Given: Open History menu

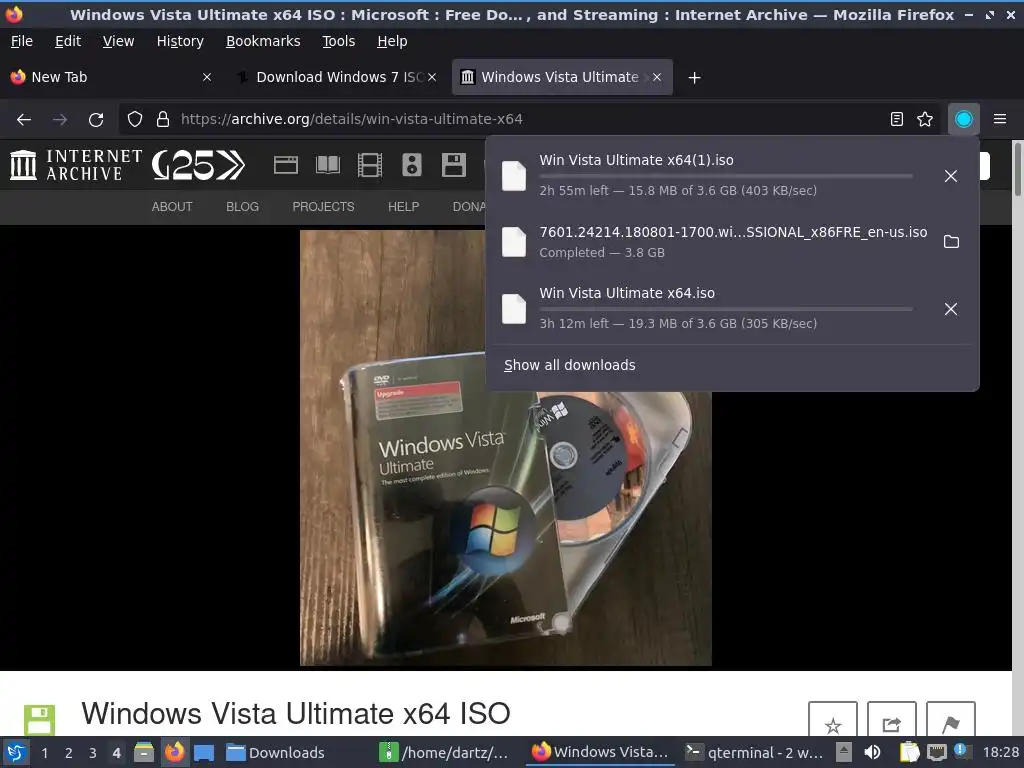Looking at the screenshot, I should [180, 41].
